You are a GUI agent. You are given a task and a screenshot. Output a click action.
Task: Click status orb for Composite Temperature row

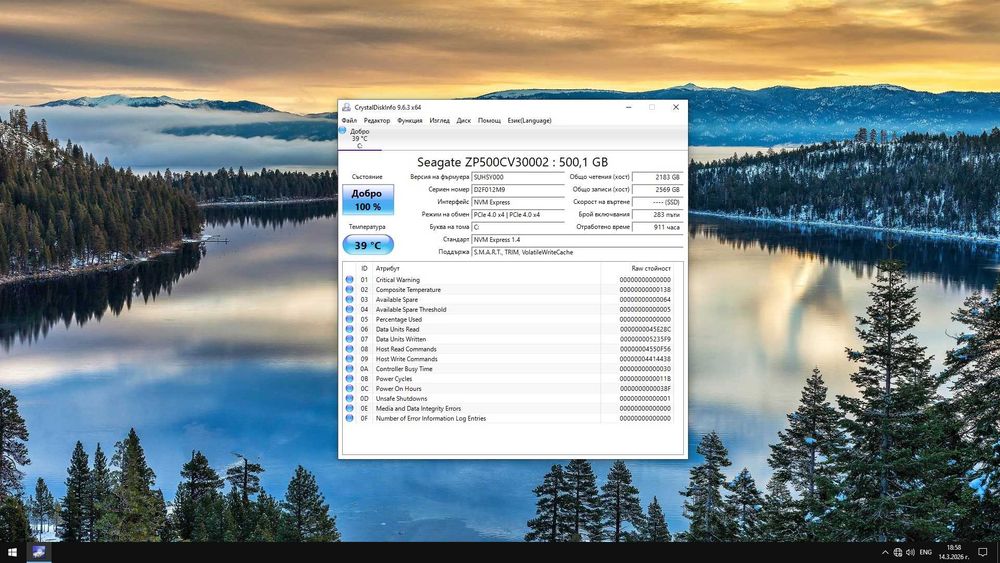tap(349, 289)
